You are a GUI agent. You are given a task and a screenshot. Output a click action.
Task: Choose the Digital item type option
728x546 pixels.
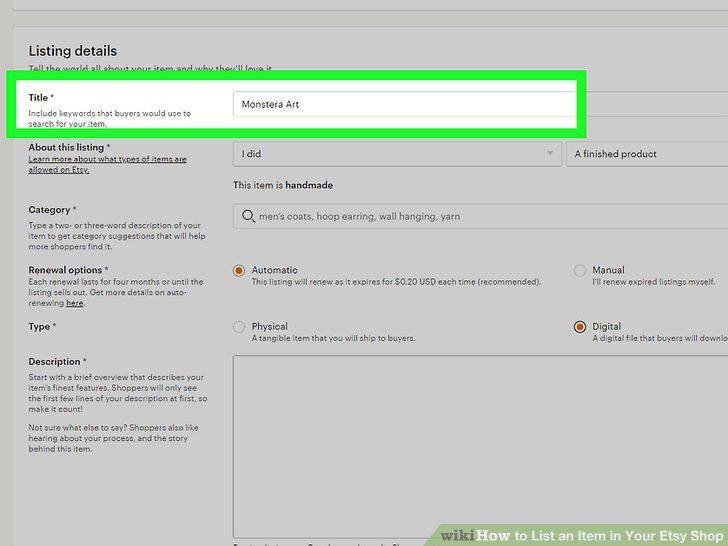pyautogui.click(x=579, y=327)
